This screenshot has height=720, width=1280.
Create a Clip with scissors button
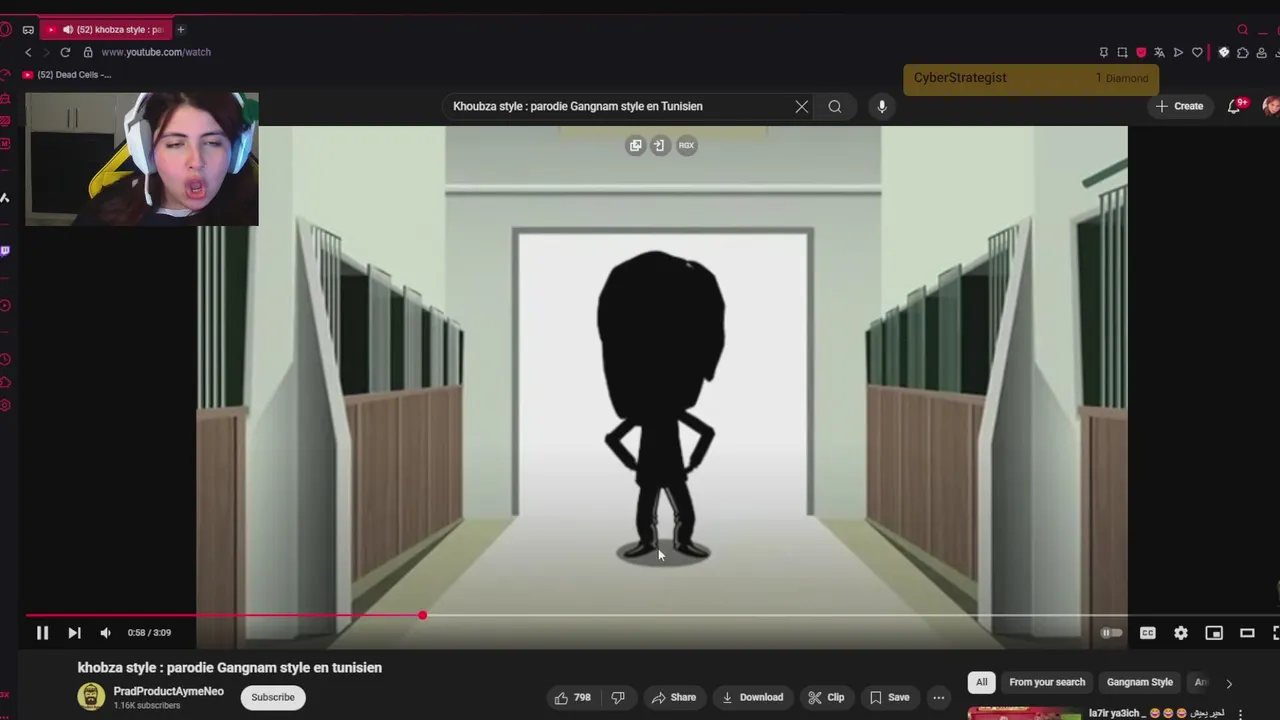click(x=826, y=697)
